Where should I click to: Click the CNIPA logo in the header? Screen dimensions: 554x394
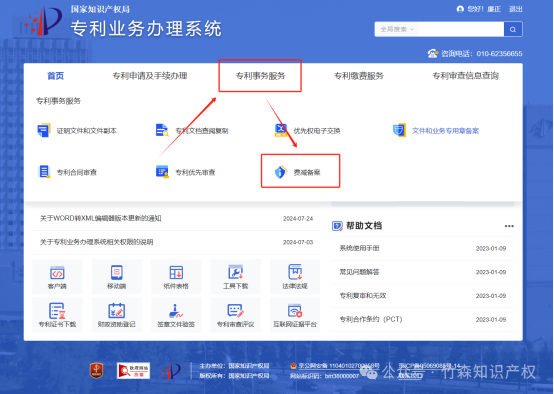[43, 22]
